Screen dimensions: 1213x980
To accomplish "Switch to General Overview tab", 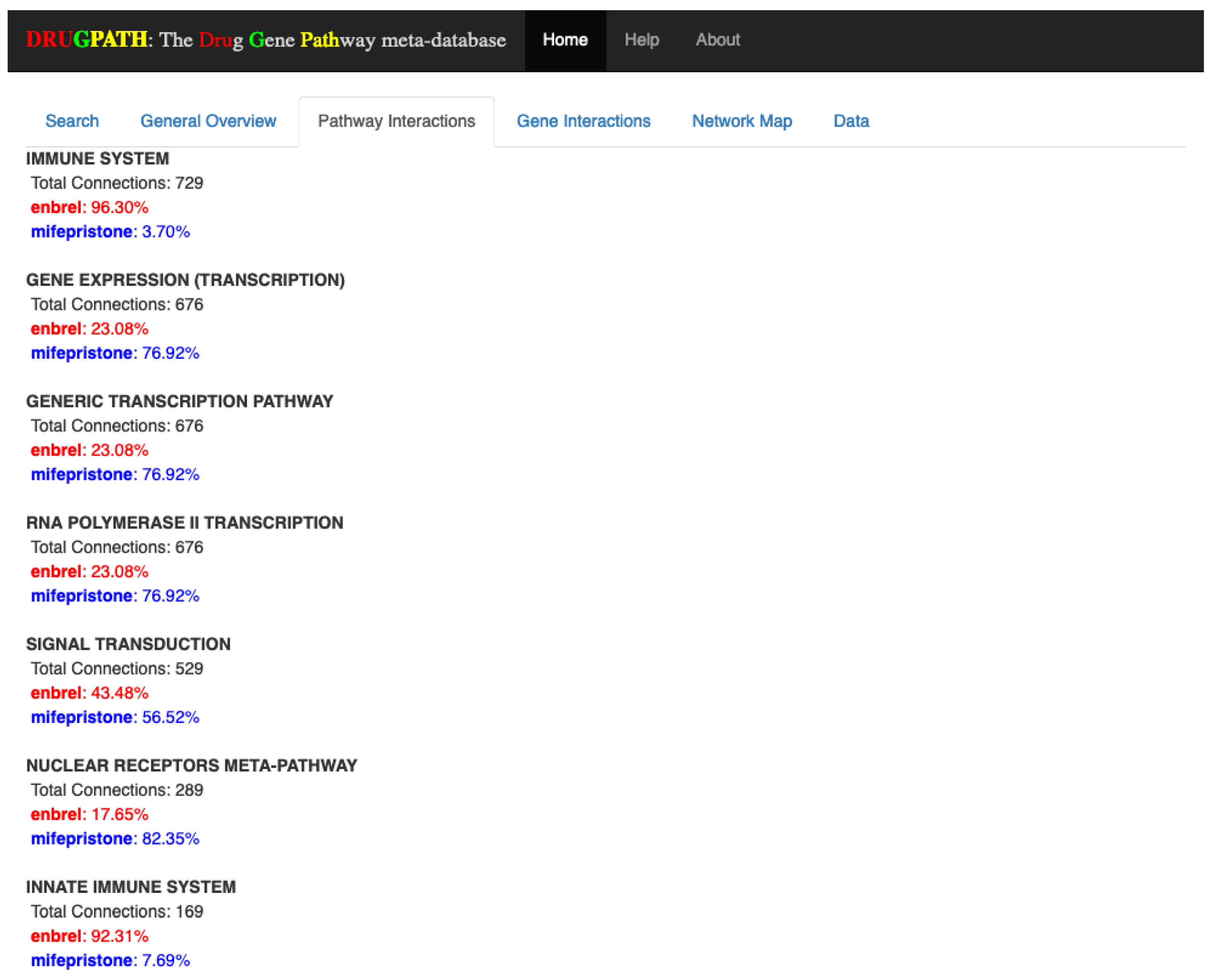I will [x=208, y=121].
